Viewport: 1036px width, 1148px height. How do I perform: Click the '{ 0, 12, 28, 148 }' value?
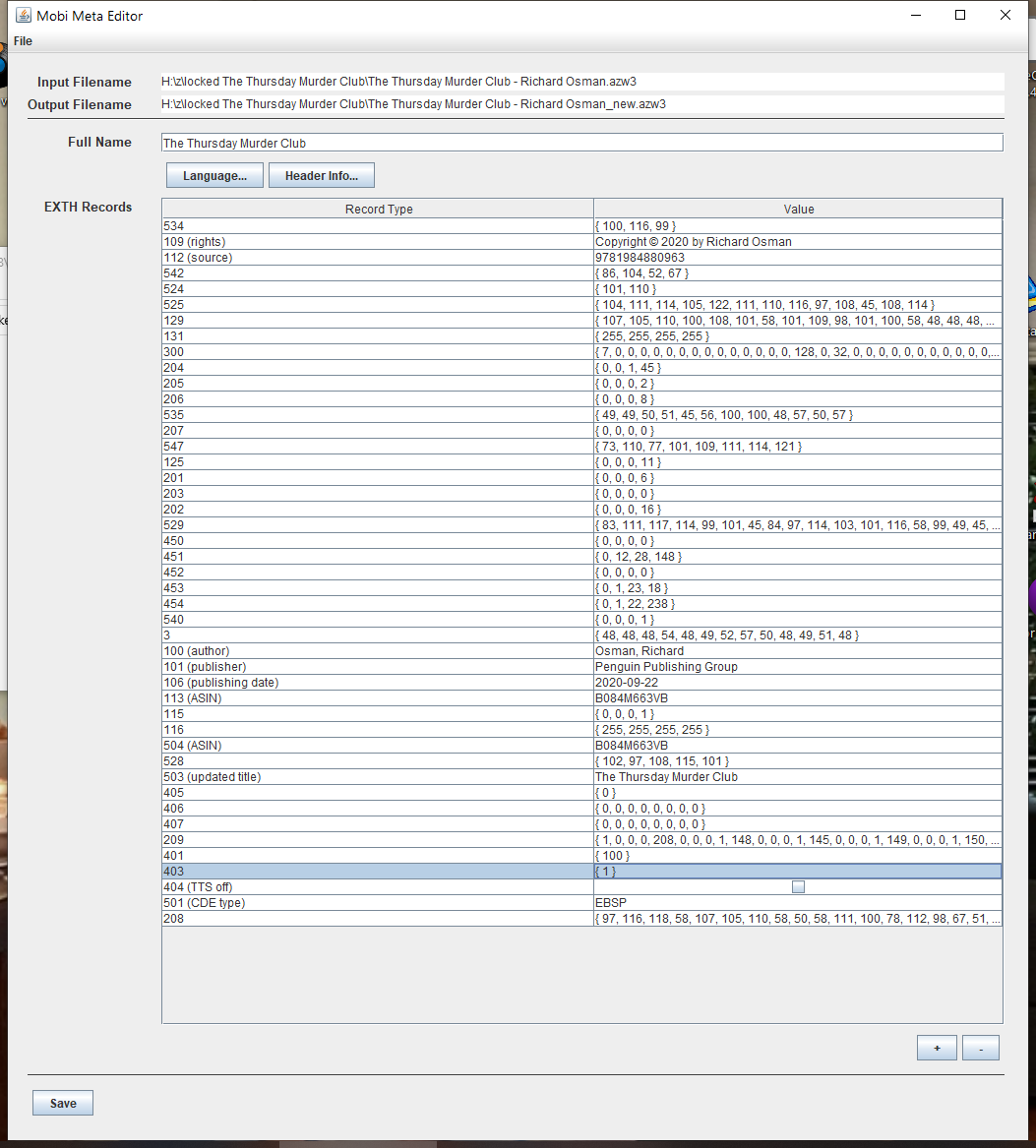click(x=639, y=557)
